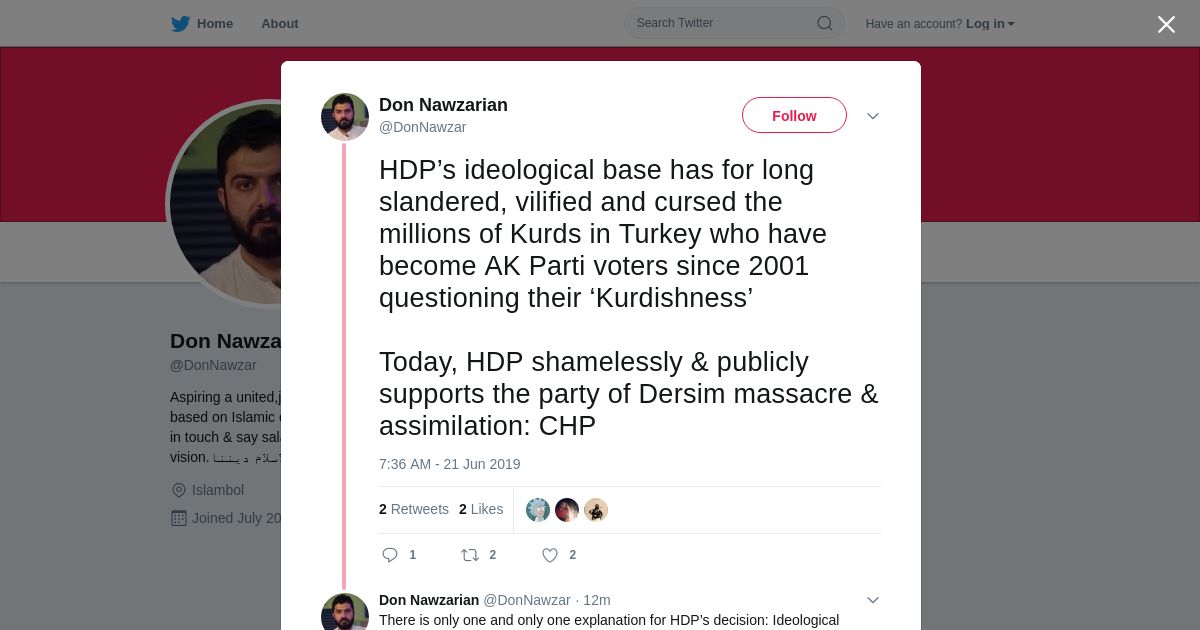Open second liker's dark avatar
Image resolution: width=1200 pixels, height=630 pixels.
(x=567, y=510)
